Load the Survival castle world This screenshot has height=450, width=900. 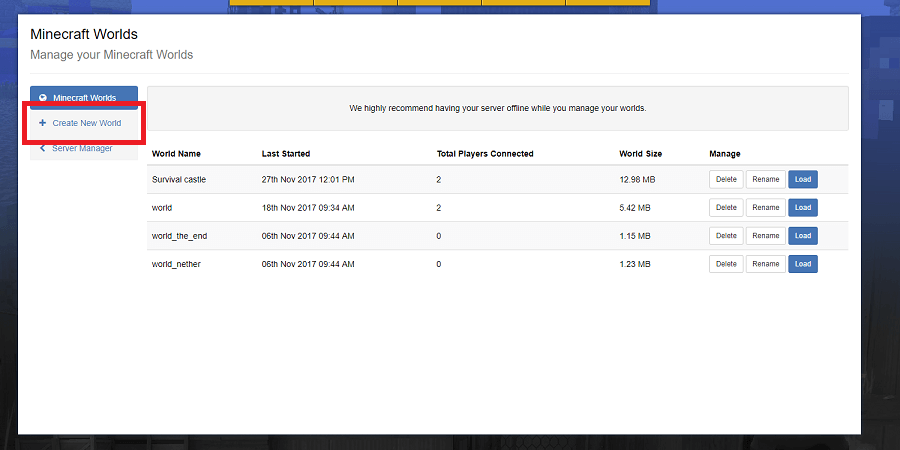pyautogui.click(x=802, y=179)
